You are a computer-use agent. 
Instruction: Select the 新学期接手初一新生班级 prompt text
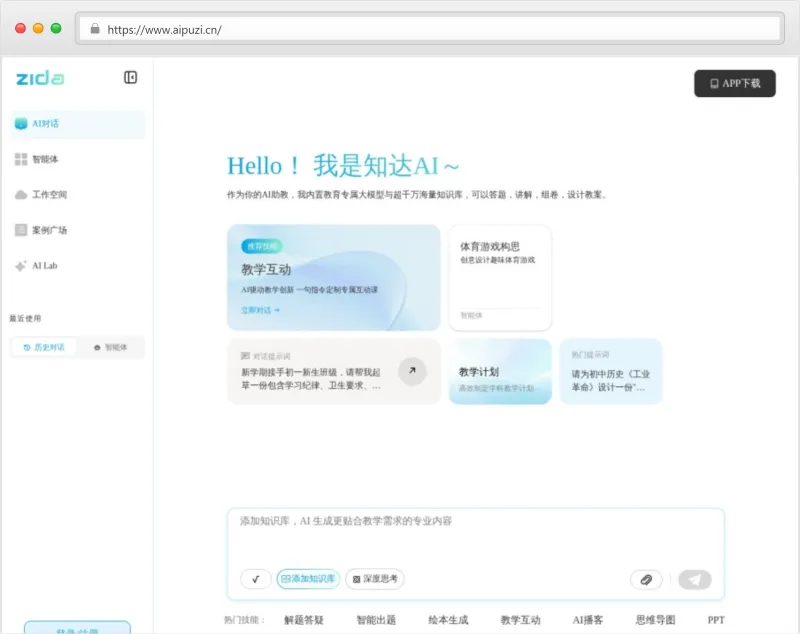311,379
